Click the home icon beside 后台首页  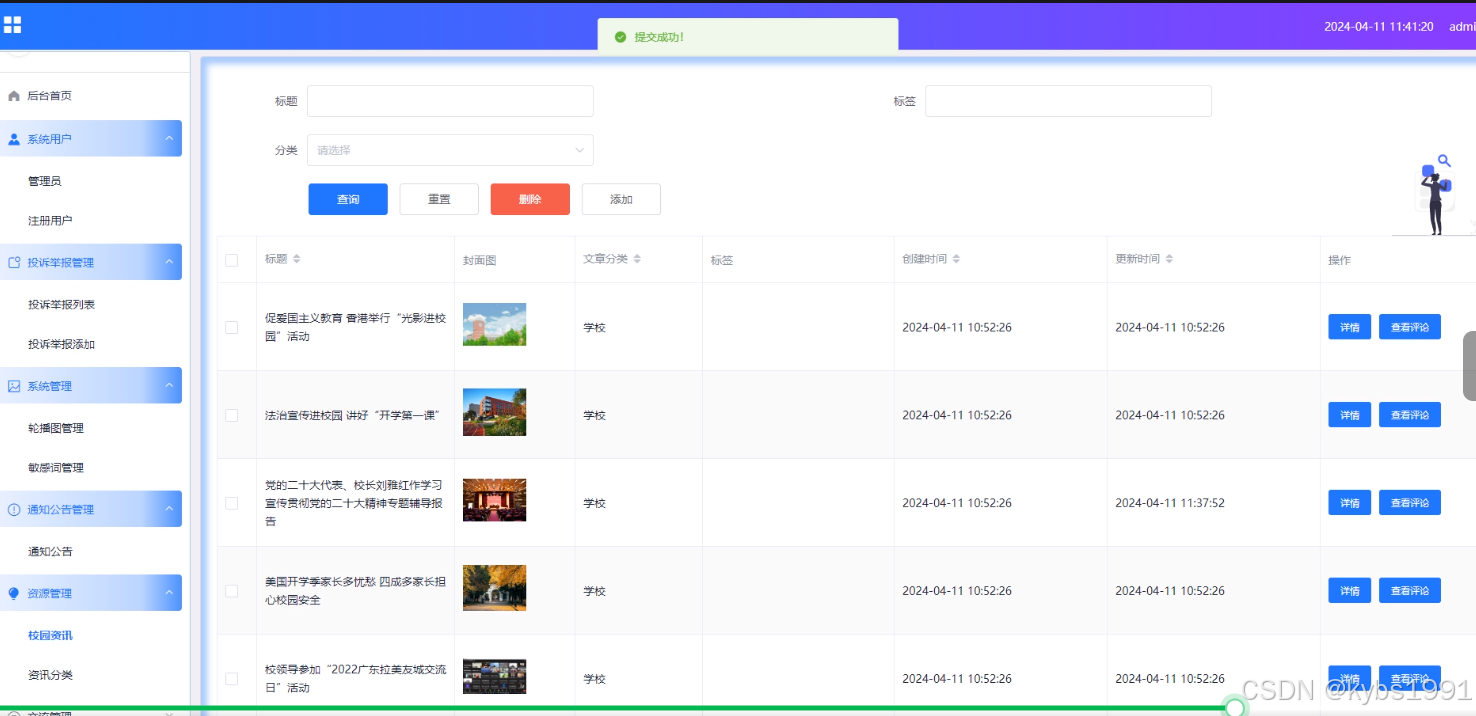[14, 96]
